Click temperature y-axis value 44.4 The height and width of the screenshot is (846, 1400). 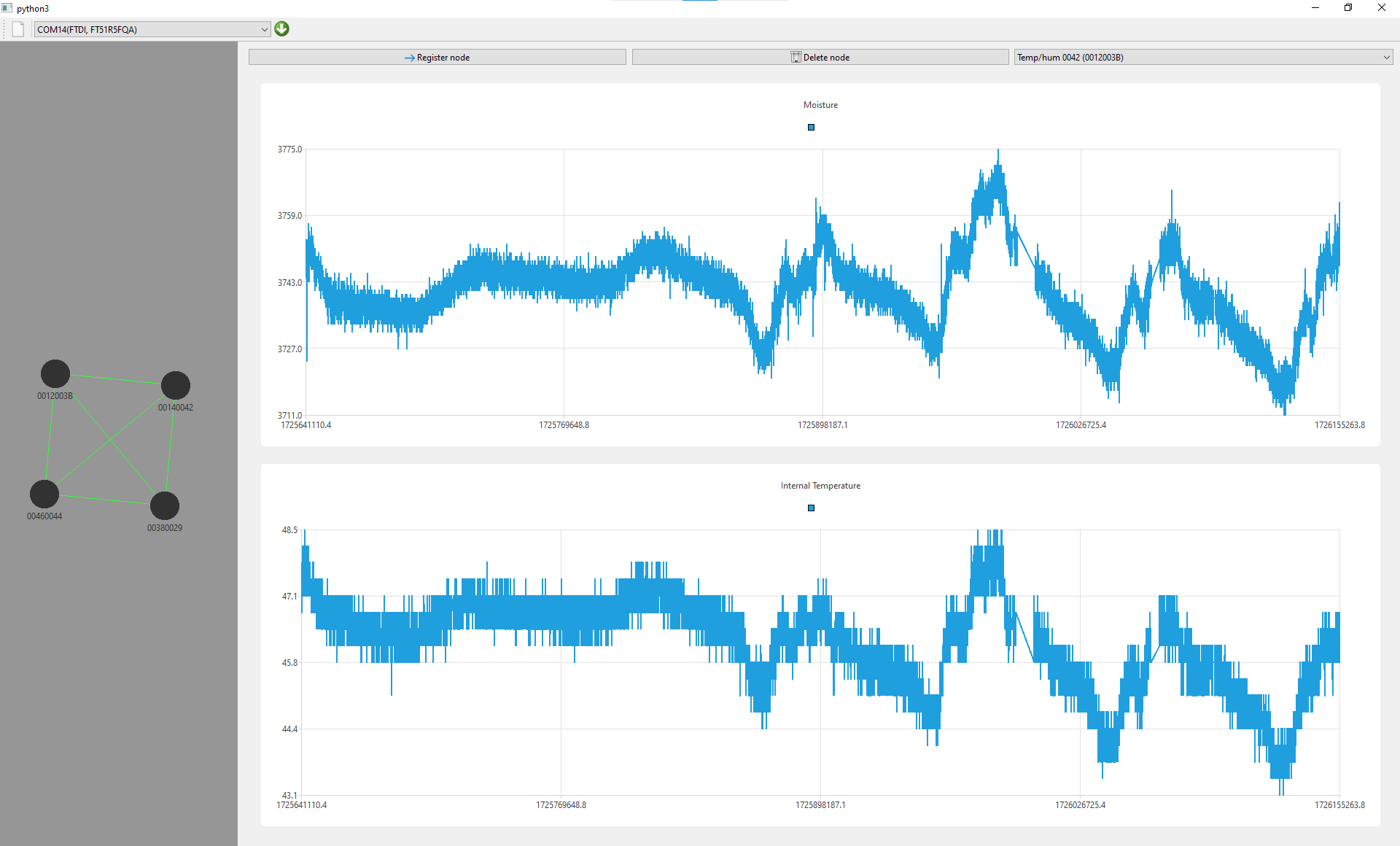pyautogui.click(x=289, y=729)
